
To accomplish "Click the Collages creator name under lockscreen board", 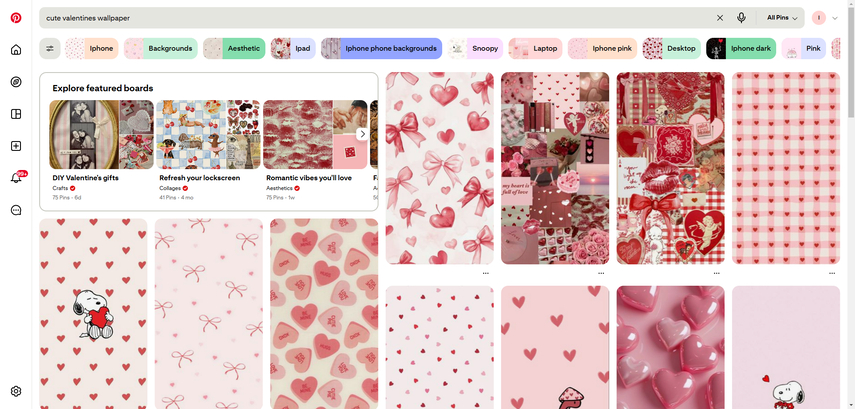I will coord(170,188).
